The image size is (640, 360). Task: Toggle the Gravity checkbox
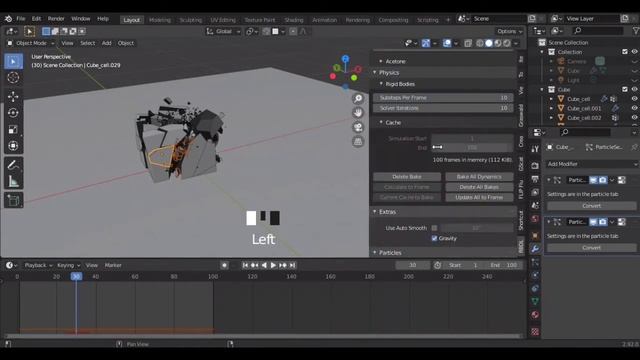tap(434, 238)
